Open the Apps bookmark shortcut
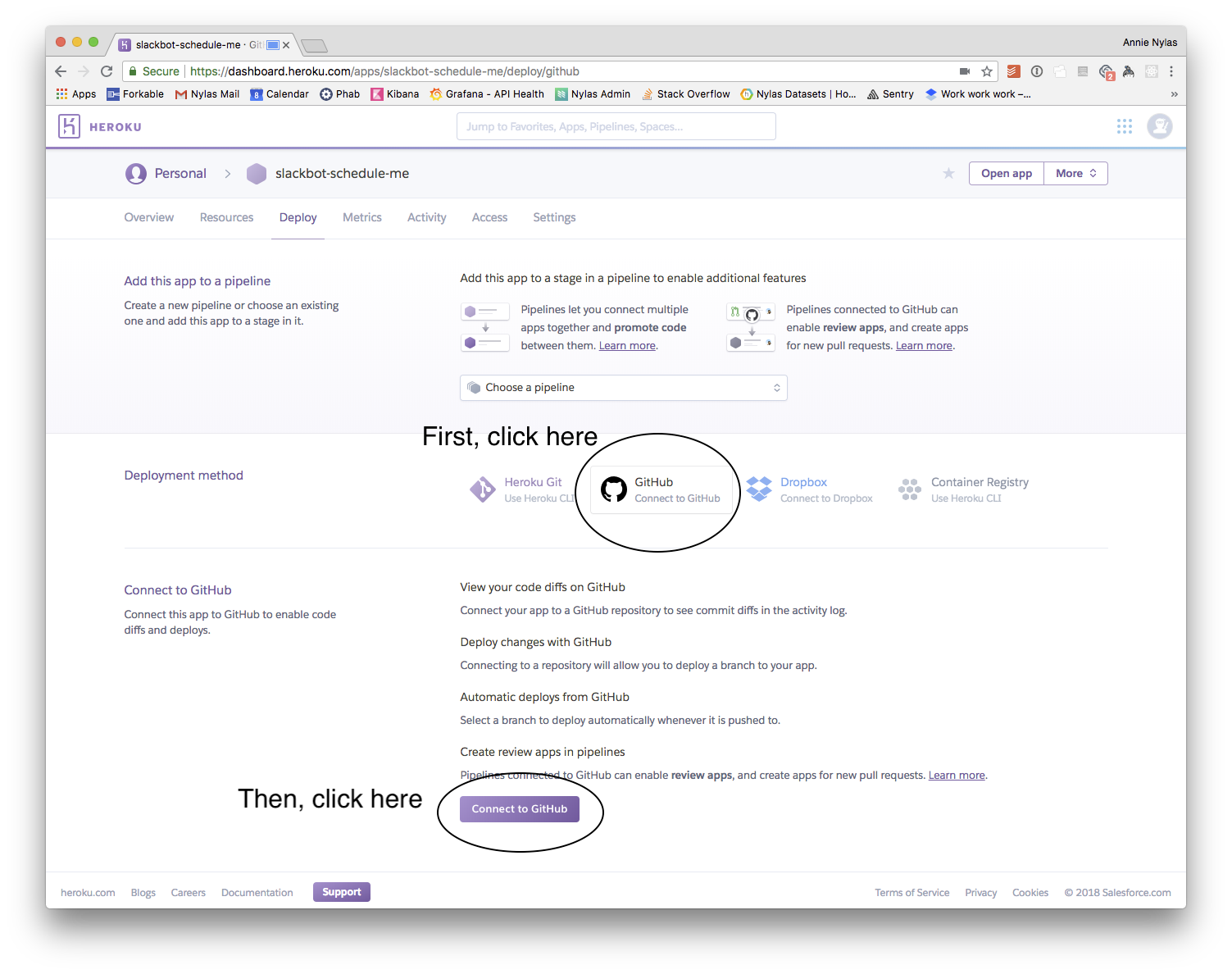This screenshot has height=974, width=1232. tap(76, 94)
